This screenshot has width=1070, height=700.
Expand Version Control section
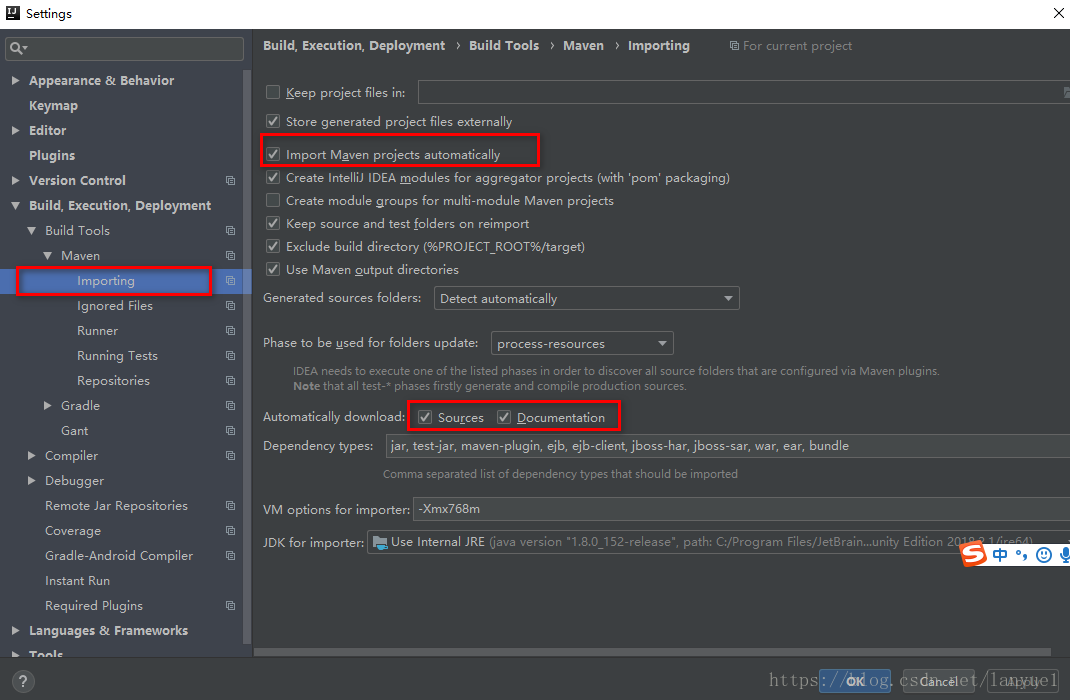point(15,181)
